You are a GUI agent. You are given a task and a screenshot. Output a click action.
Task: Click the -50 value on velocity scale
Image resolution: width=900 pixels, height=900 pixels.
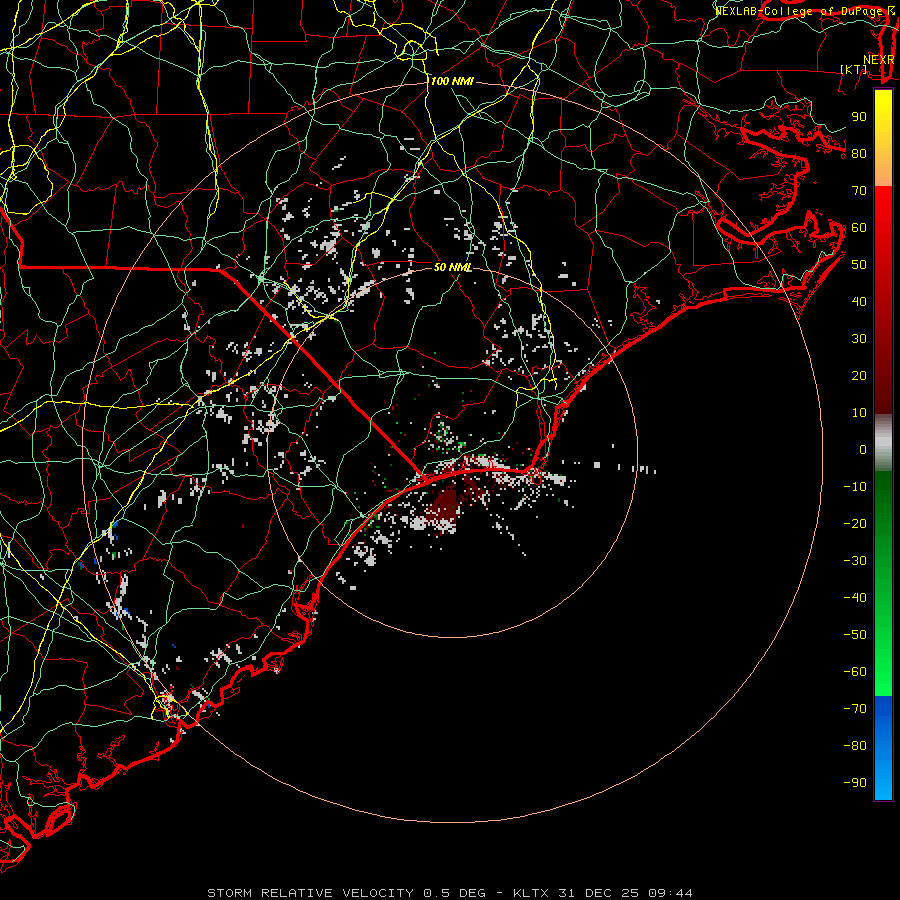coord(855,635)
